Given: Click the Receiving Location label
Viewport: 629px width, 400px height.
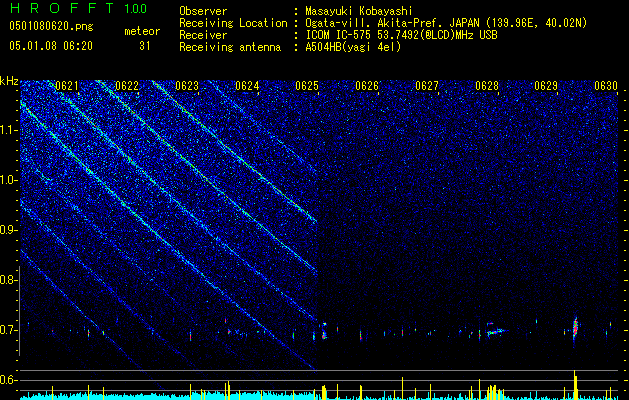Looking at the screenshot, I should 233,23.
